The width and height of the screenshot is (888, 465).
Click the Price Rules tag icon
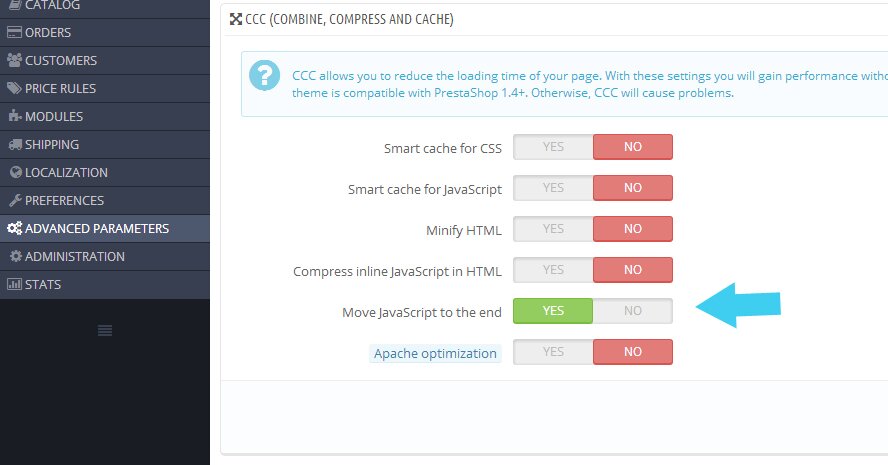14,88
